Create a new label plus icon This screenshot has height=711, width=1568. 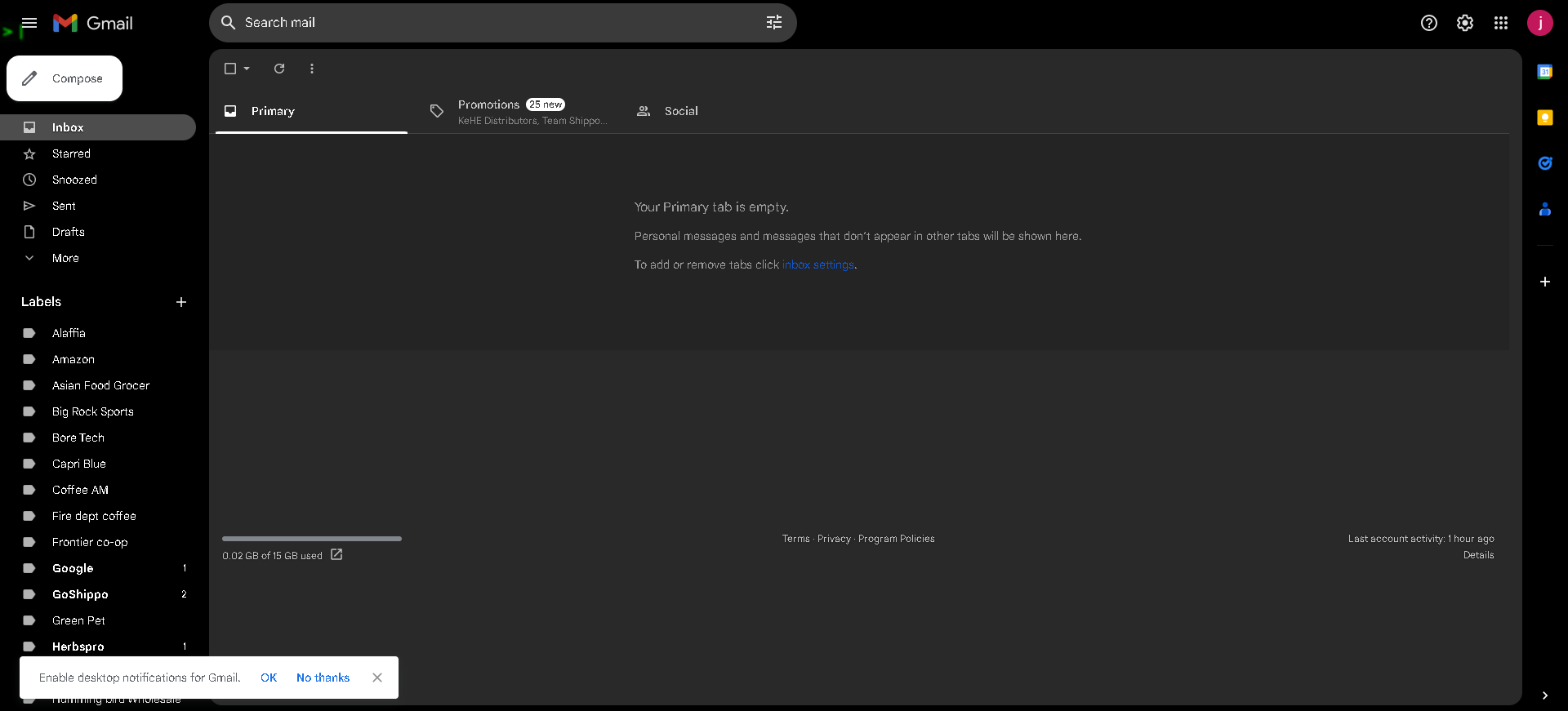(x=181, y=302)
